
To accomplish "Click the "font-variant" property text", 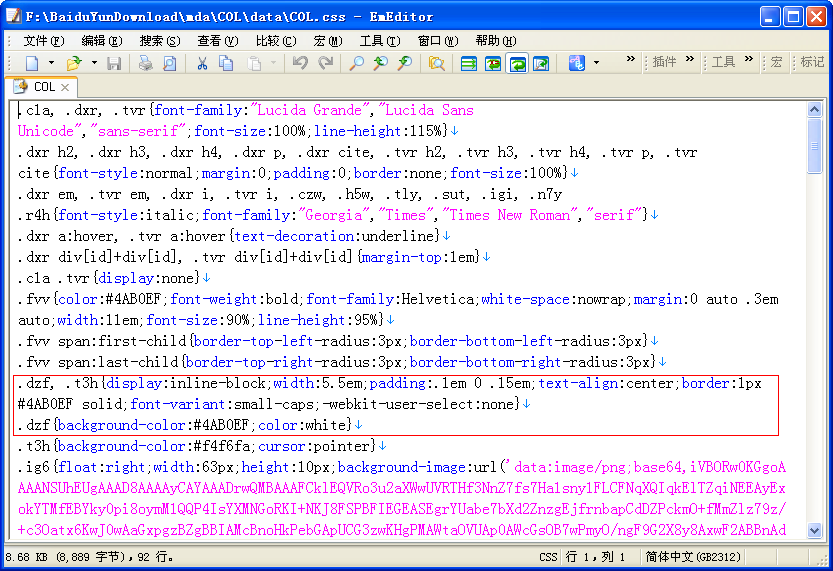I will click(x=177, y=404).
